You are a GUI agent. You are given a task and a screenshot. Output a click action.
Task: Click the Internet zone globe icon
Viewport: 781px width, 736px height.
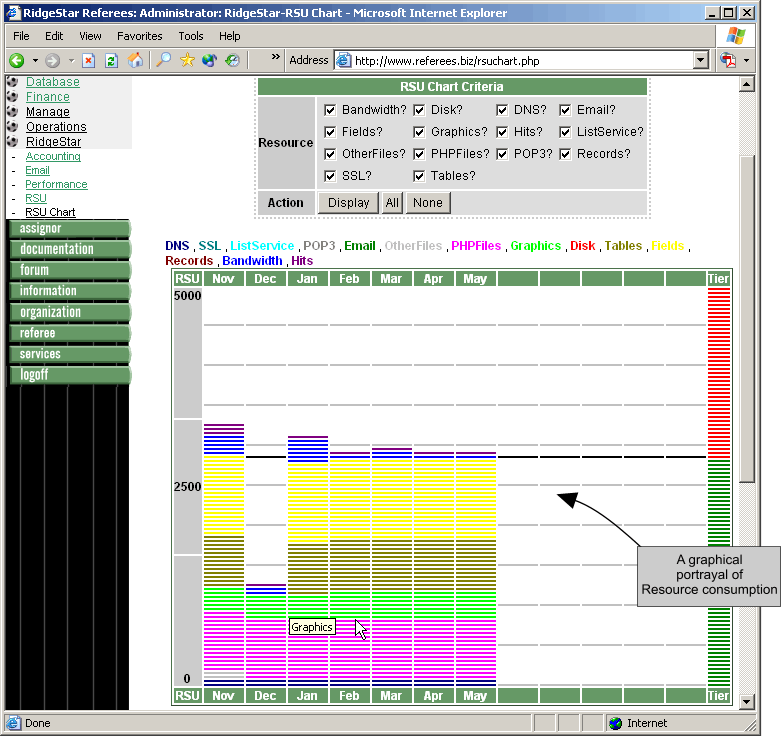(x=616, y=723)
